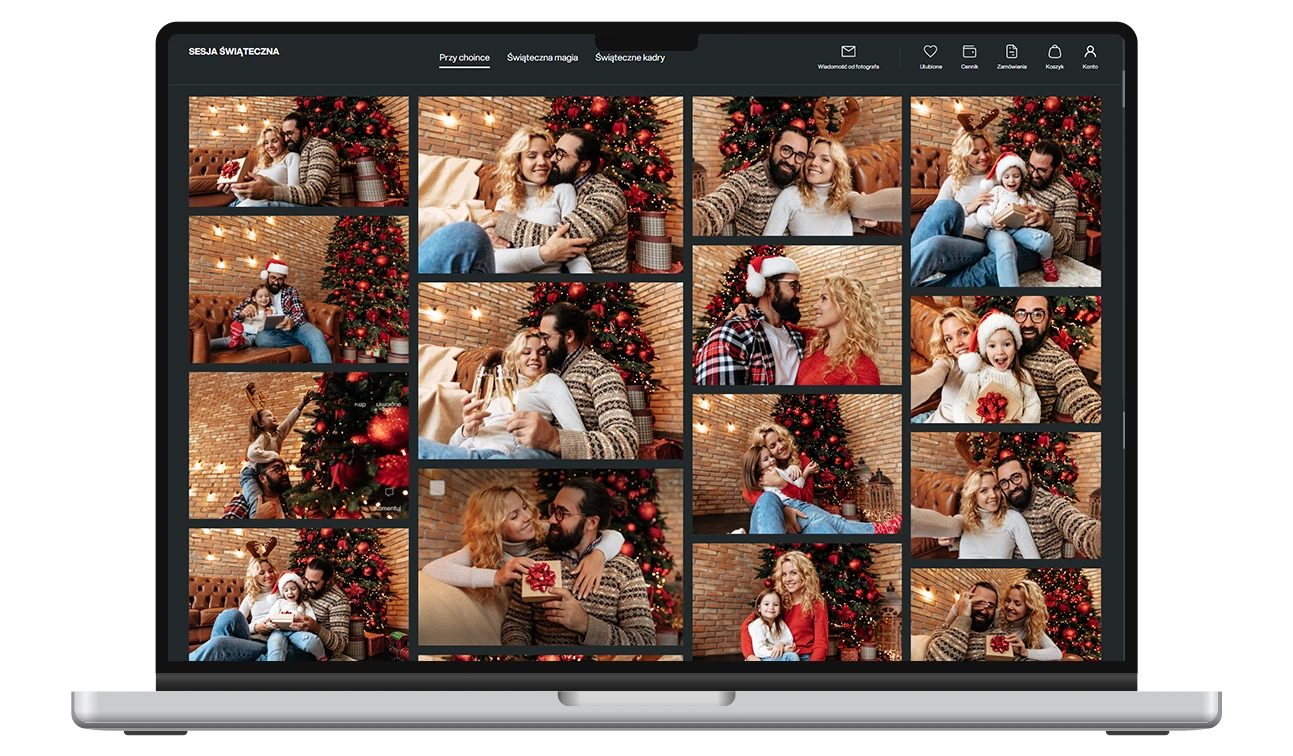Open the Koszyk shopping cart icon
Viewport: 1293px width, 756px height.
pyautogui.click(x=1054, y=52)
